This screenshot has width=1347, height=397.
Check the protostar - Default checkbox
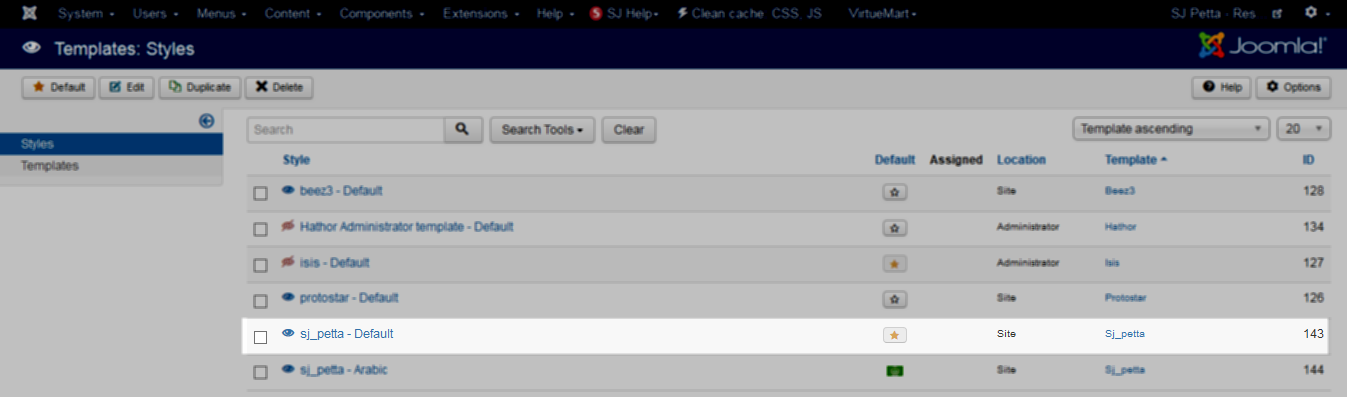tap(260, 301)
